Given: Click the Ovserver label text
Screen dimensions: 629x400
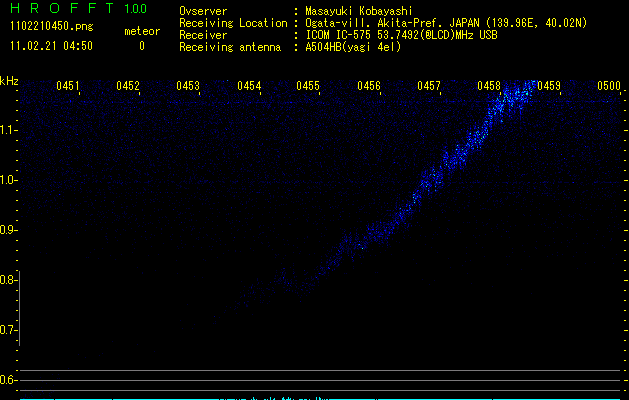Looking at the screenshot, I should 203,11.
